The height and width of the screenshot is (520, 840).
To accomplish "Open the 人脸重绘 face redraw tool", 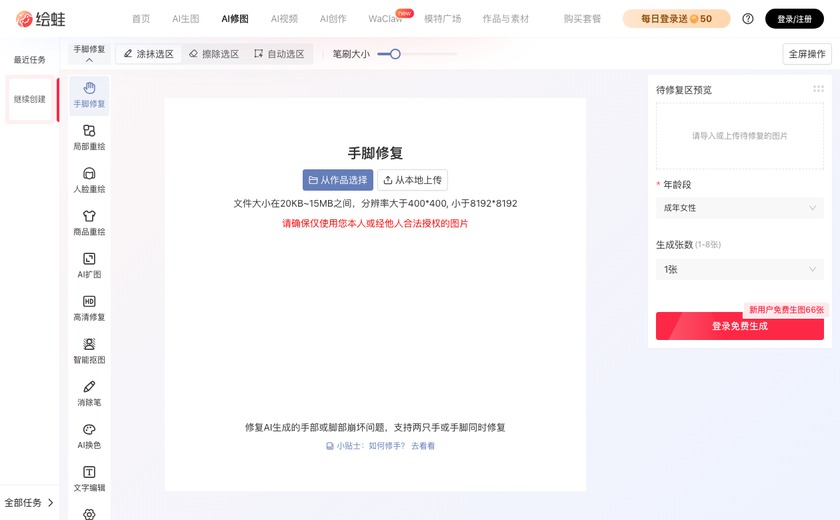I will pos(89,180).
